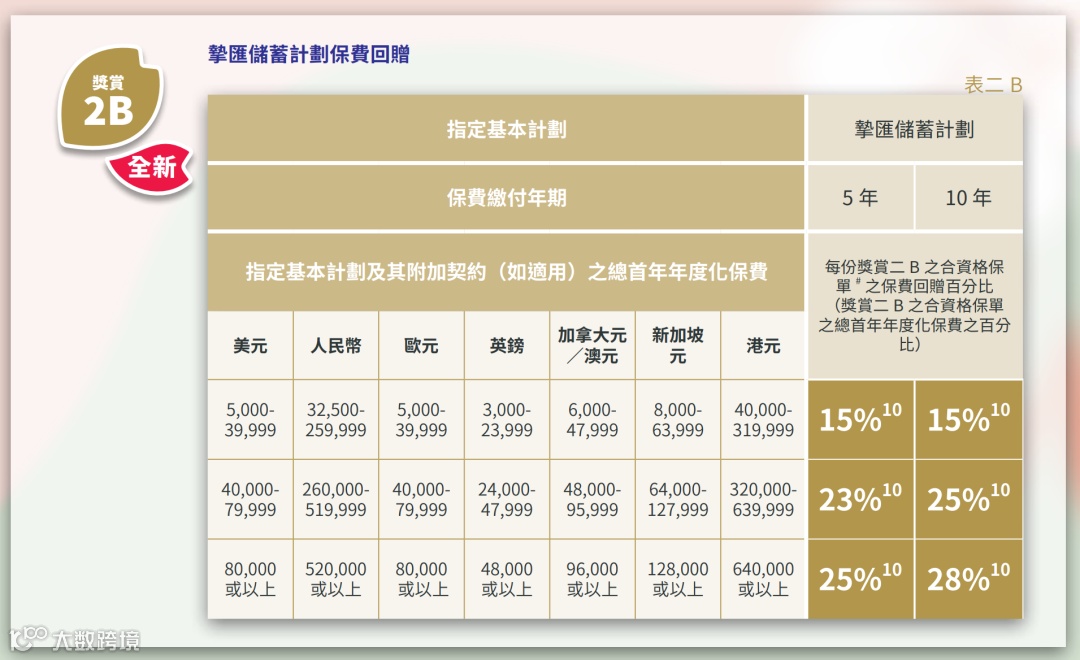Click the 8,000-63,999 cell
The image size is (1080, 660).
(x=678, y=420)
